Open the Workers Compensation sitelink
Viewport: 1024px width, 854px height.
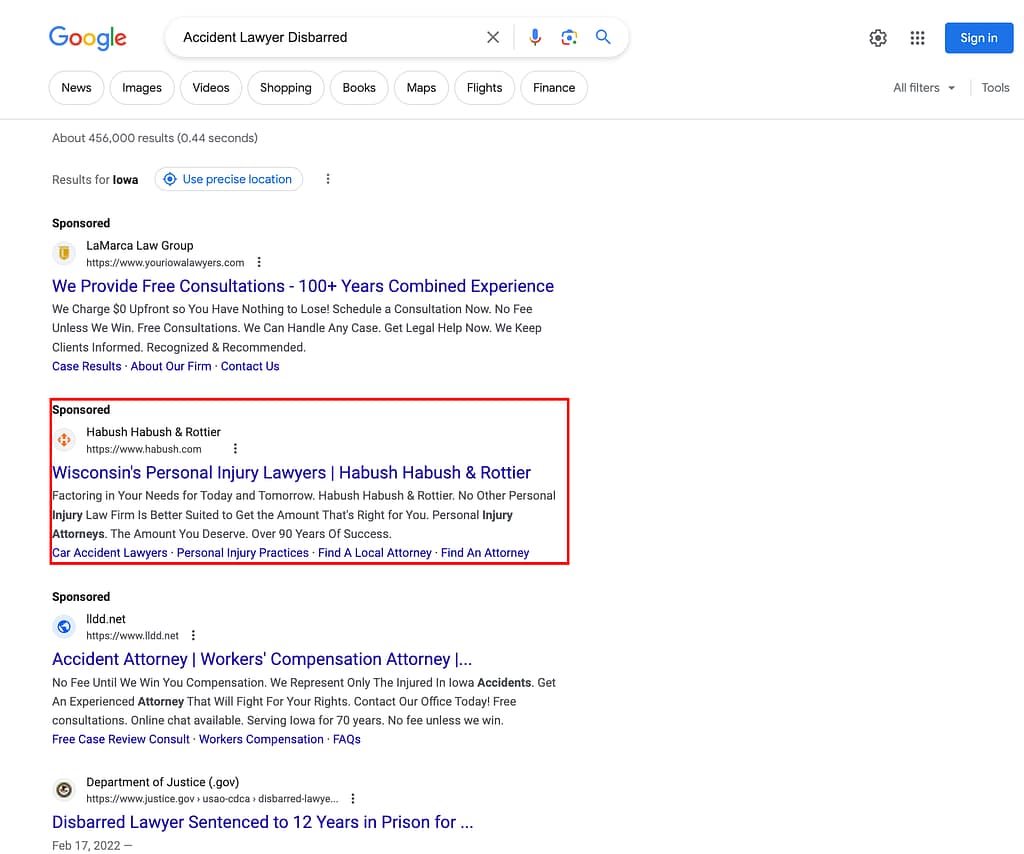click(261, 739)
